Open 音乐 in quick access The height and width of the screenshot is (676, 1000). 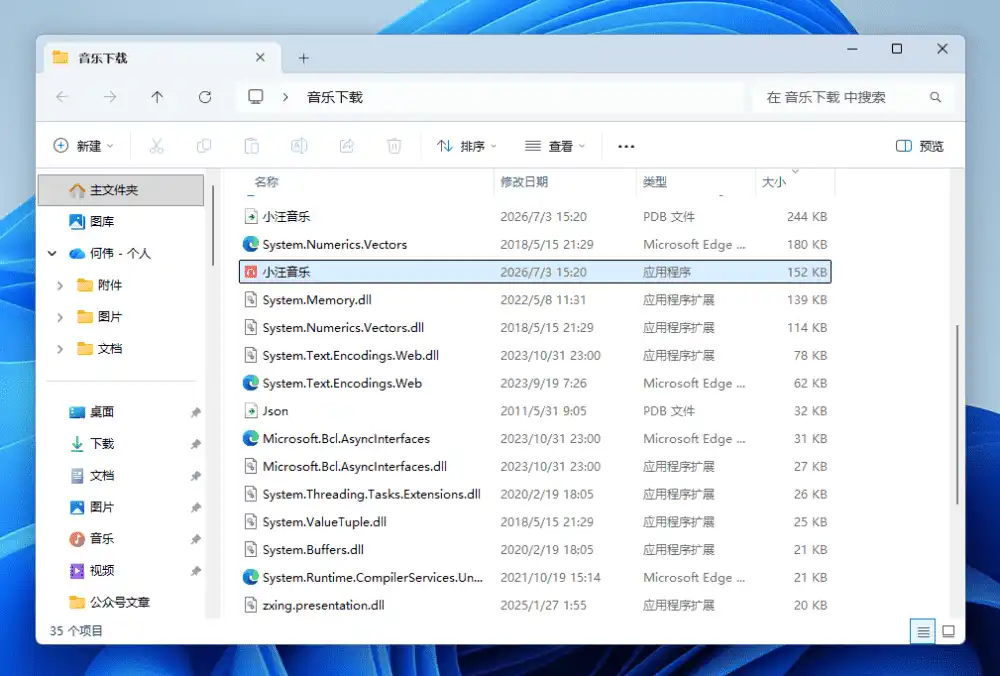coord(101,539)
